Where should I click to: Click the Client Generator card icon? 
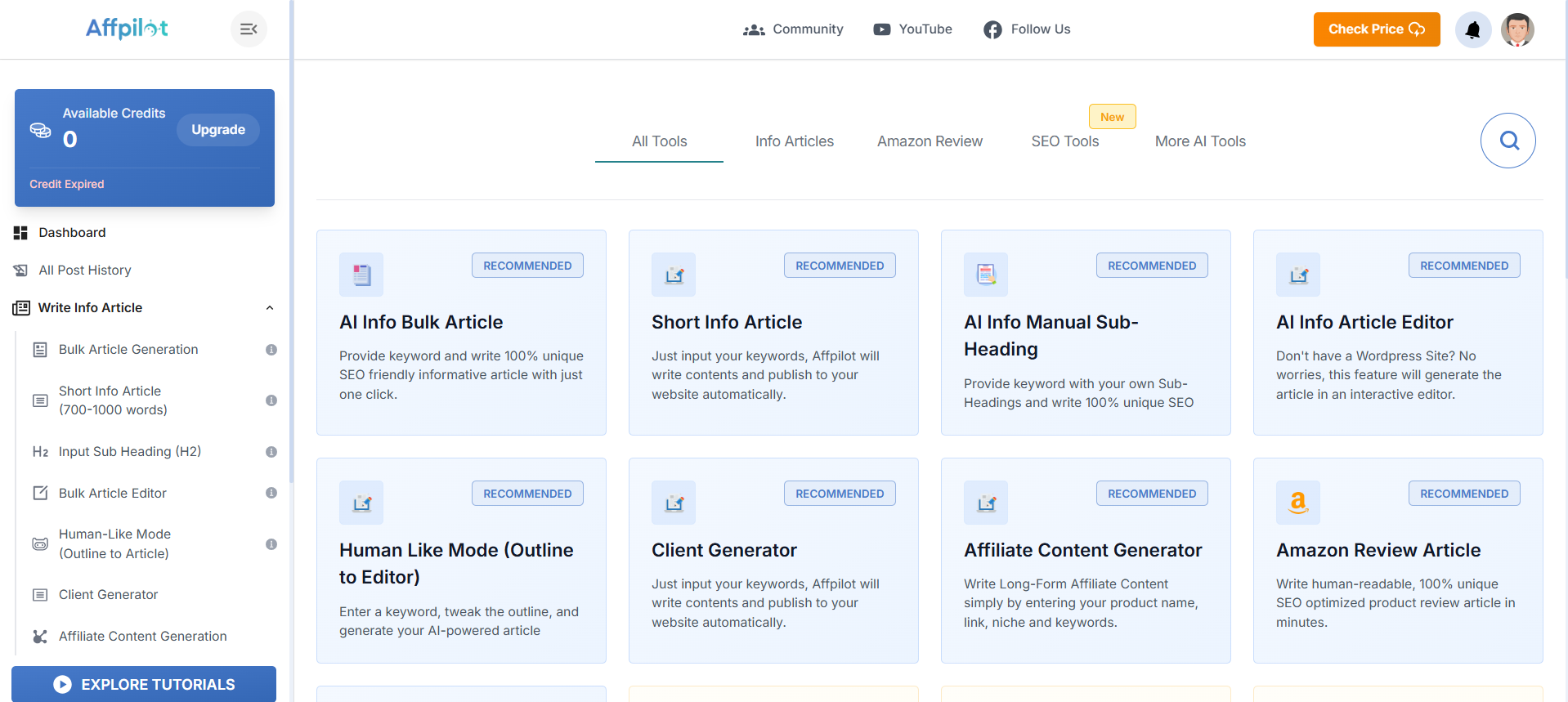[x=674, y=503]
